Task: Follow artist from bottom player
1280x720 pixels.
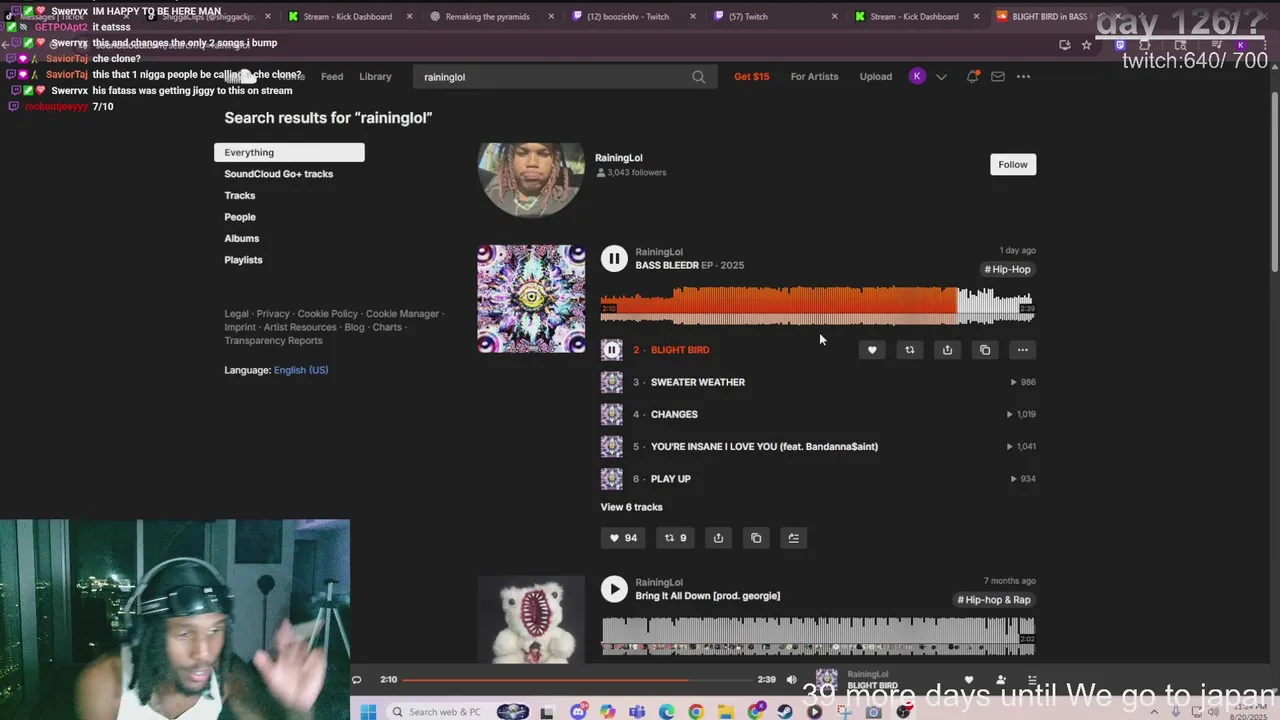Action: coord(1001,680)
